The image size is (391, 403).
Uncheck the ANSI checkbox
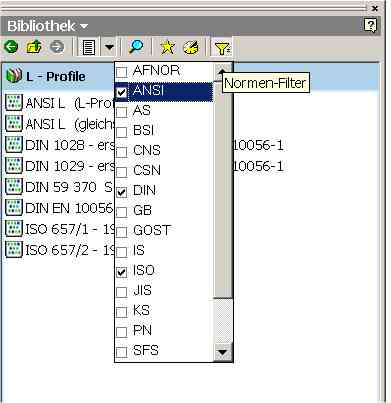click(122, 92)
